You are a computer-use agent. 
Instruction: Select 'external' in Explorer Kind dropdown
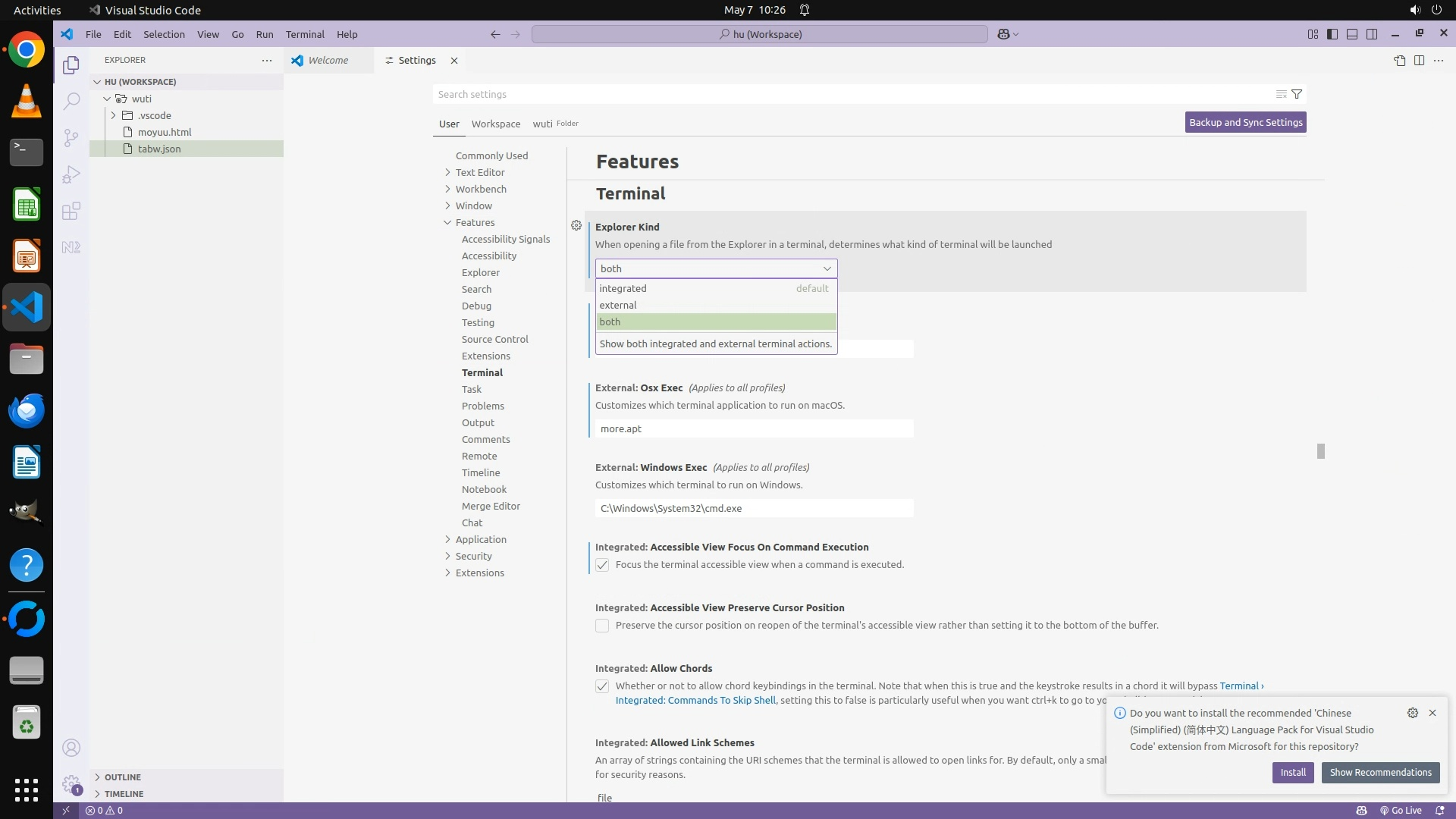pos(618,305)
